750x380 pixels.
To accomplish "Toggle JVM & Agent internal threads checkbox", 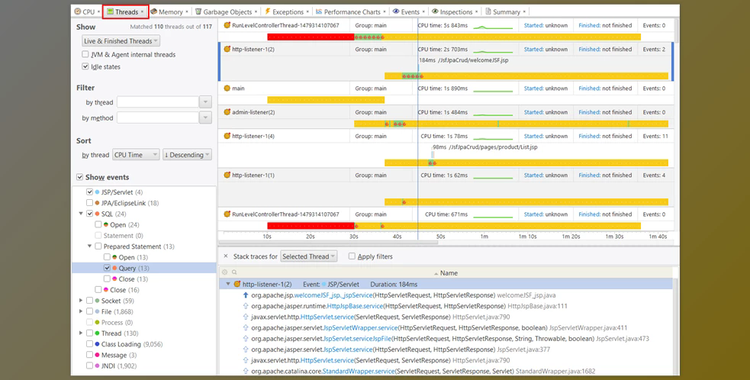I will 85,55.
